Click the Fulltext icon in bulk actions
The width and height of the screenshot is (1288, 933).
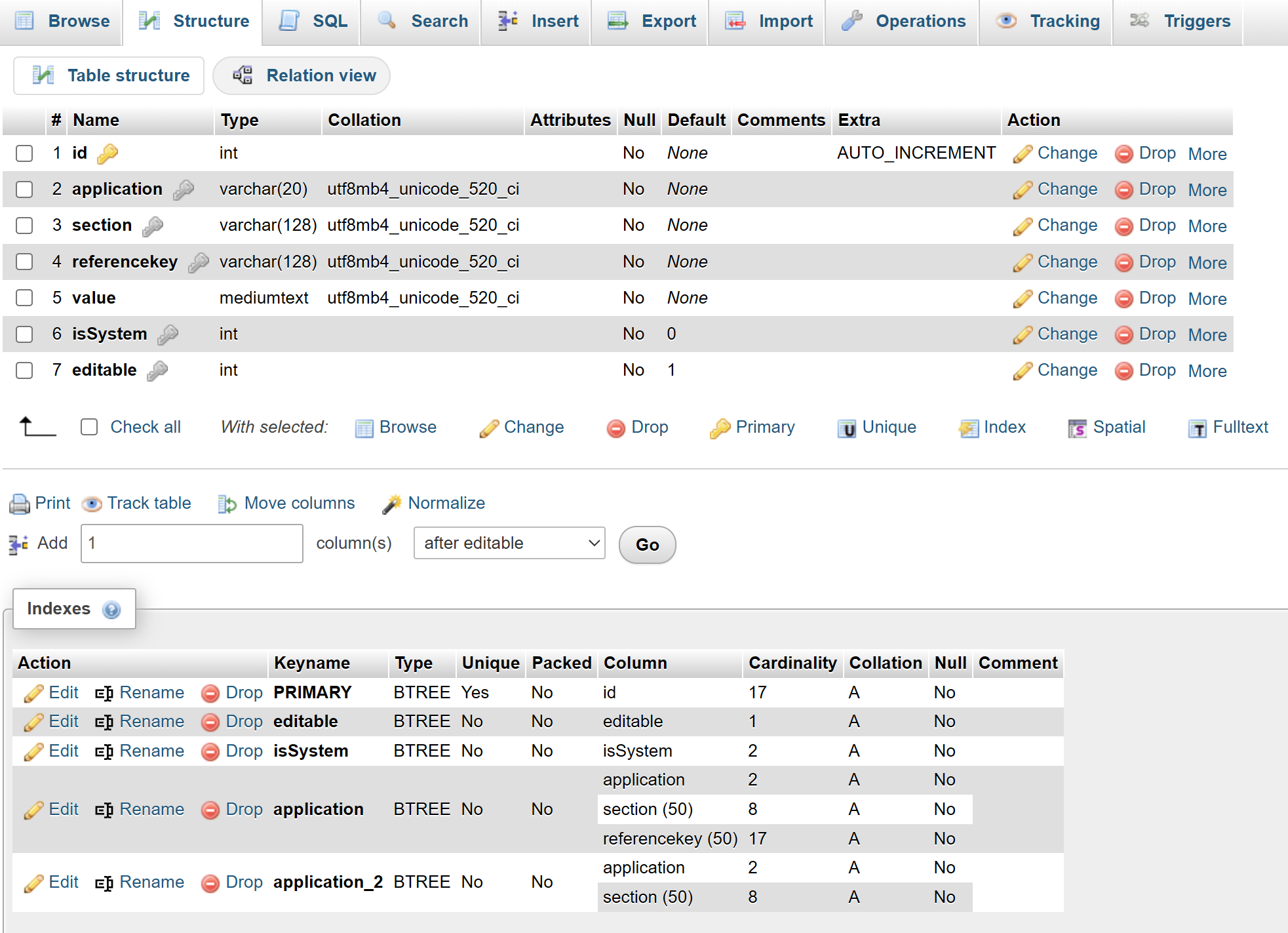tap(1197, 428)
